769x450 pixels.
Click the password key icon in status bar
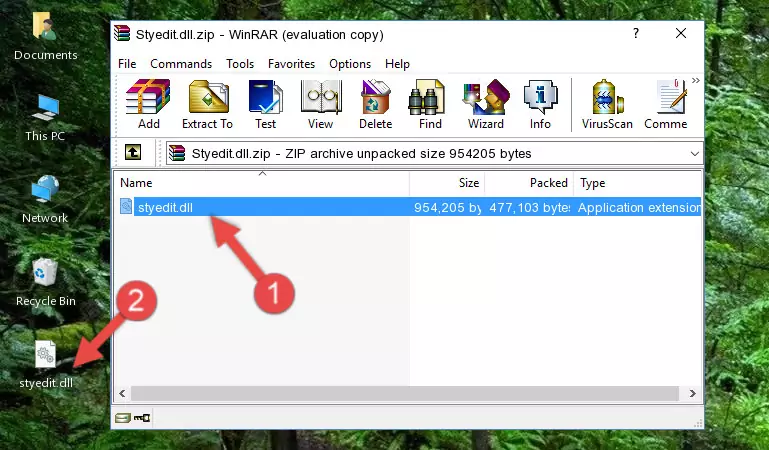point(142,418)
